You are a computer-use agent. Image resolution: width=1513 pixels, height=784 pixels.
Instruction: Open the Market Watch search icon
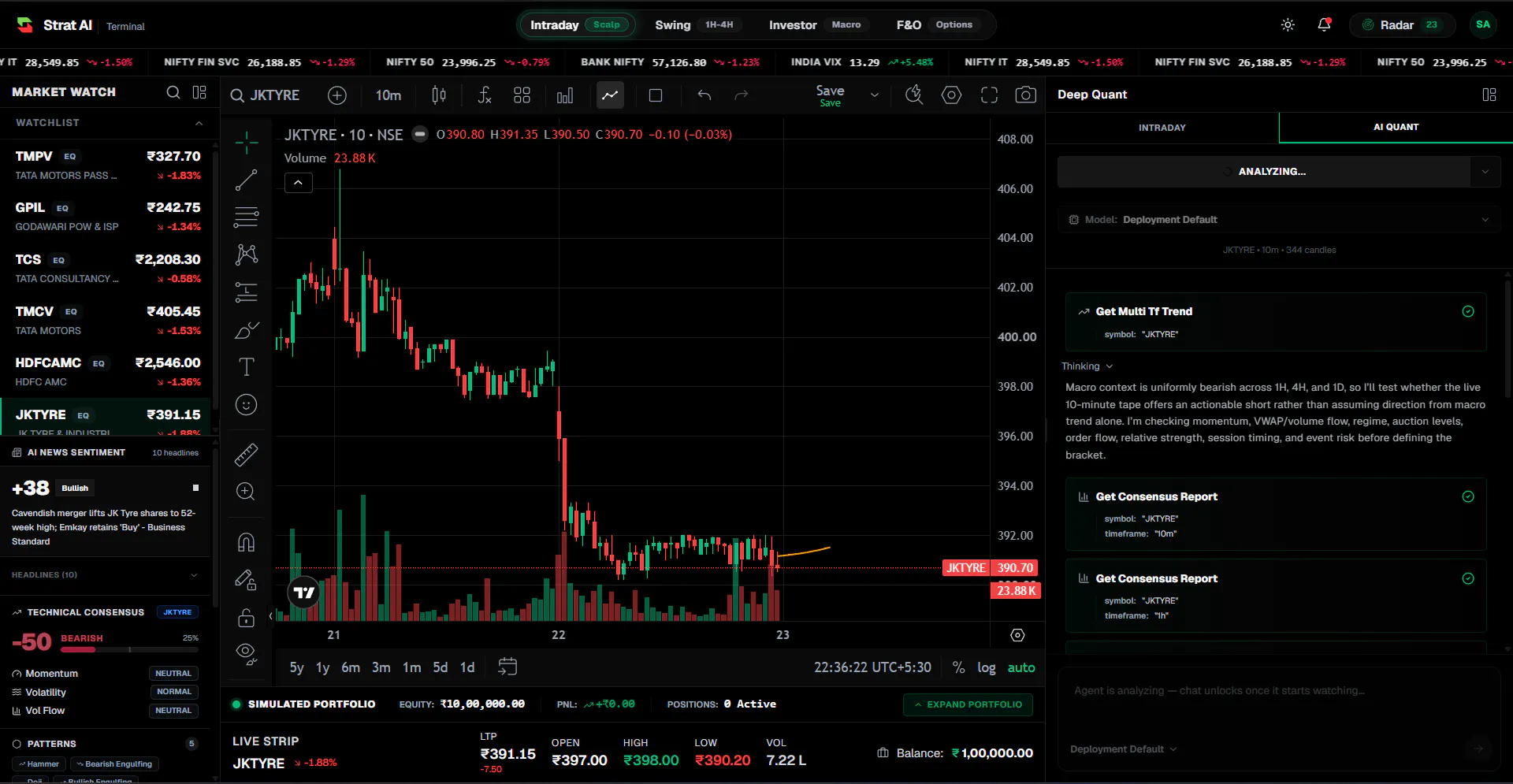pos(173,92)
